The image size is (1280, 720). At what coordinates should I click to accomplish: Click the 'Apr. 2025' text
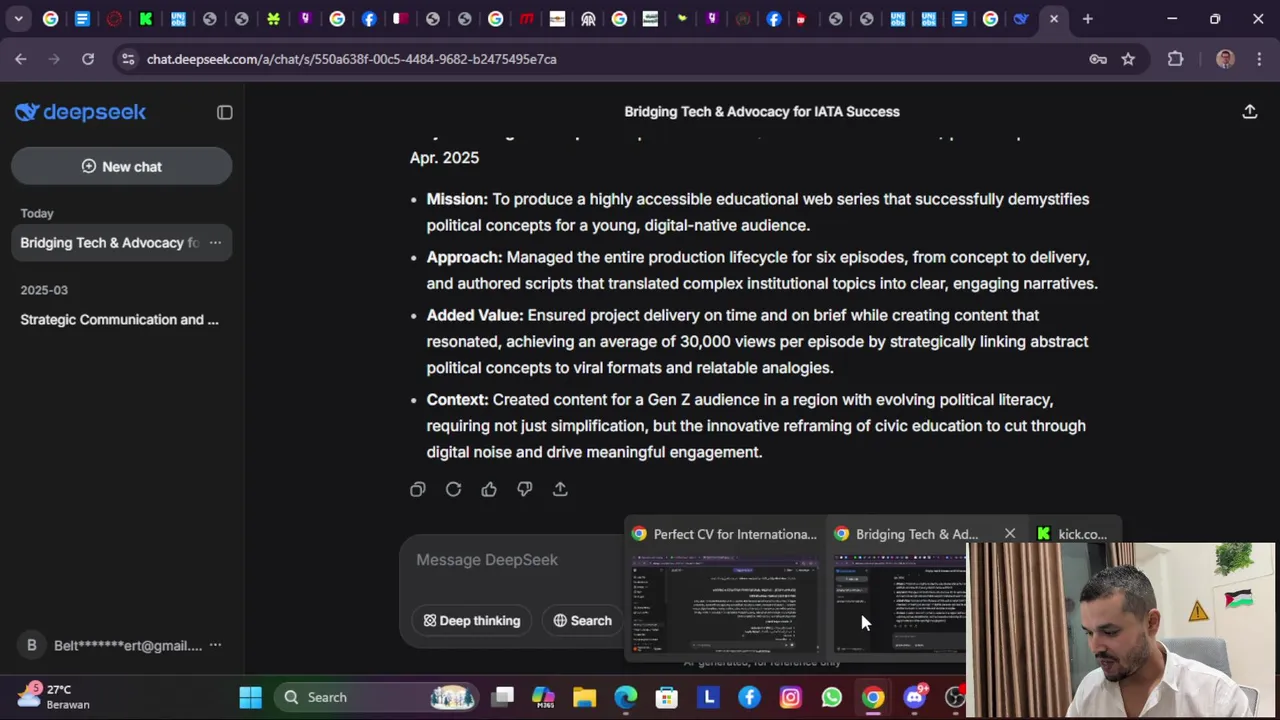click(444, 158)
